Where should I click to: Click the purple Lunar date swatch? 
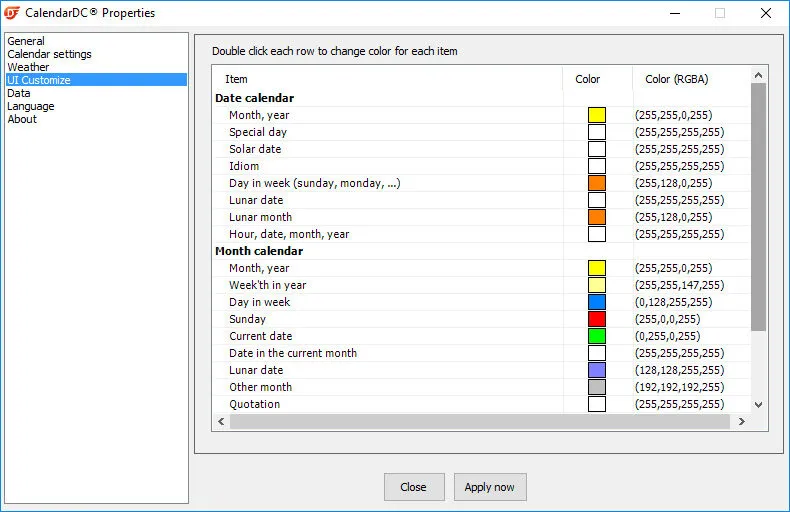pos(597,370)
